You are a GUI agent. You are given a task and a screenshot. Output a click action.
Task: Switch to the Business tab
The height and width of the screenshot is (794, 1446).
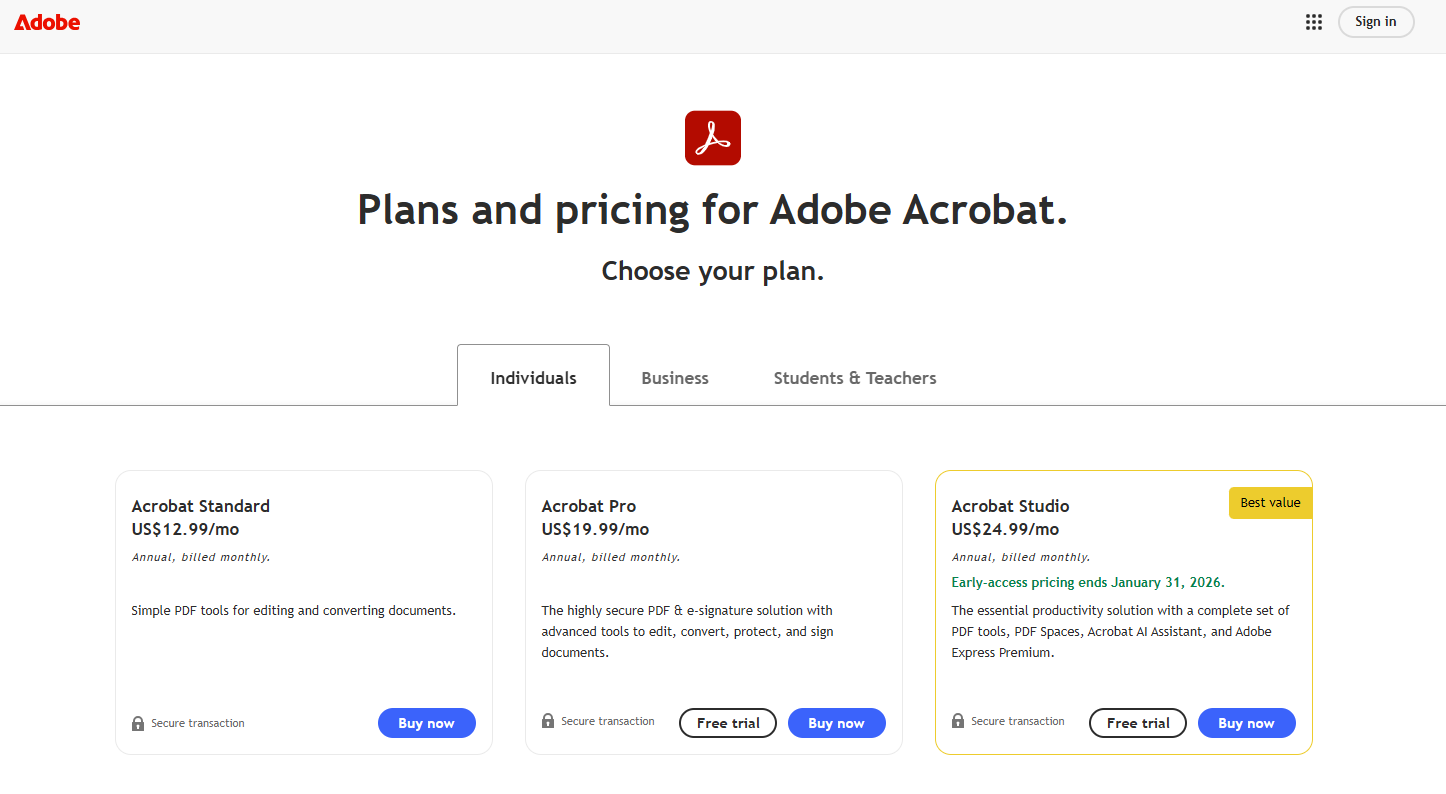click(675, 377)
